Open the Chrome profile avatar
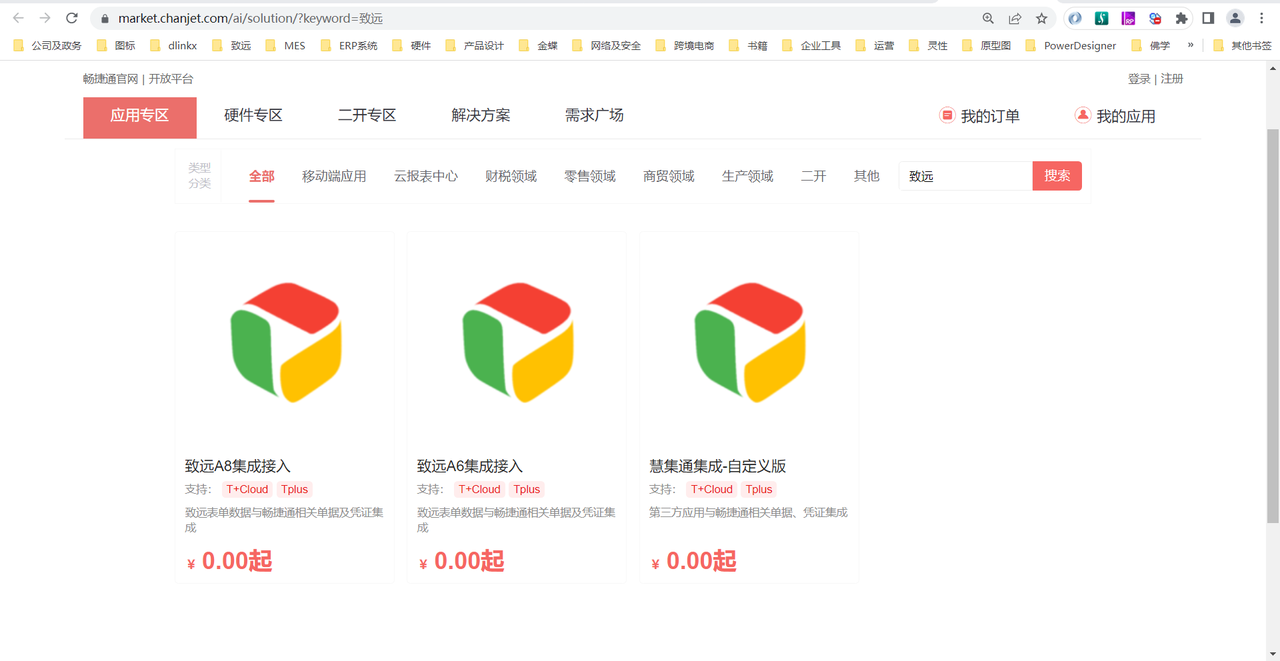This screenshot has height=661, width=1280. click(x=1235, y=18)
